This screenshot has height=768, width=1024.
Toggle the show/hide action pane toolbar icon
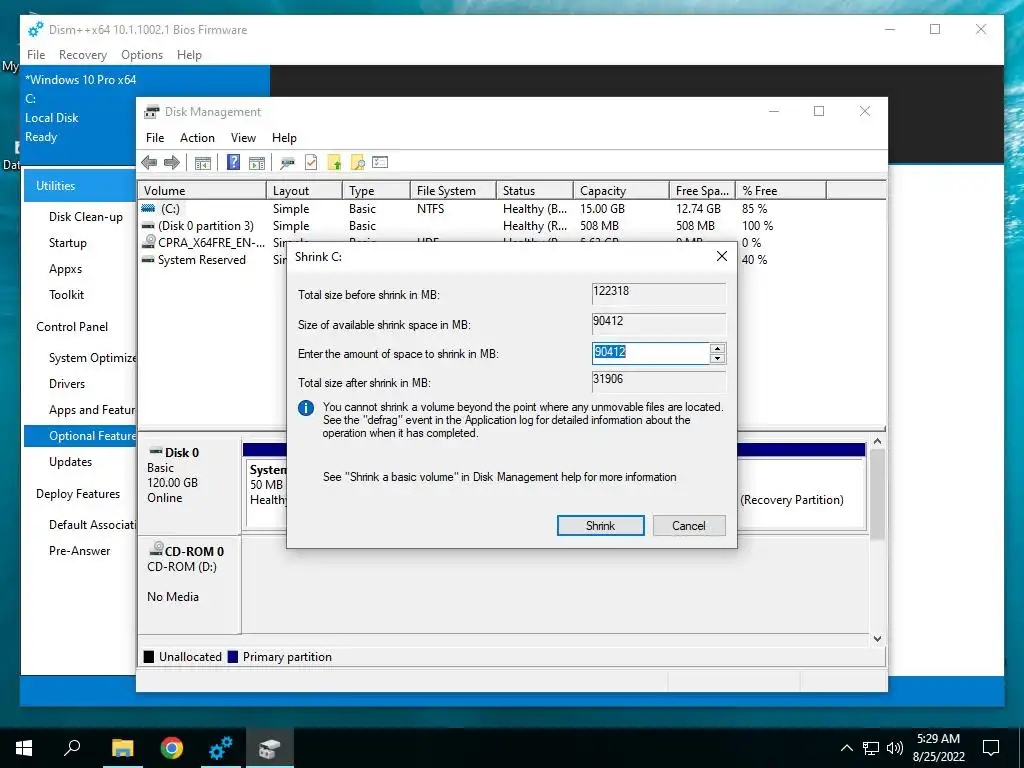coord(257,163)
